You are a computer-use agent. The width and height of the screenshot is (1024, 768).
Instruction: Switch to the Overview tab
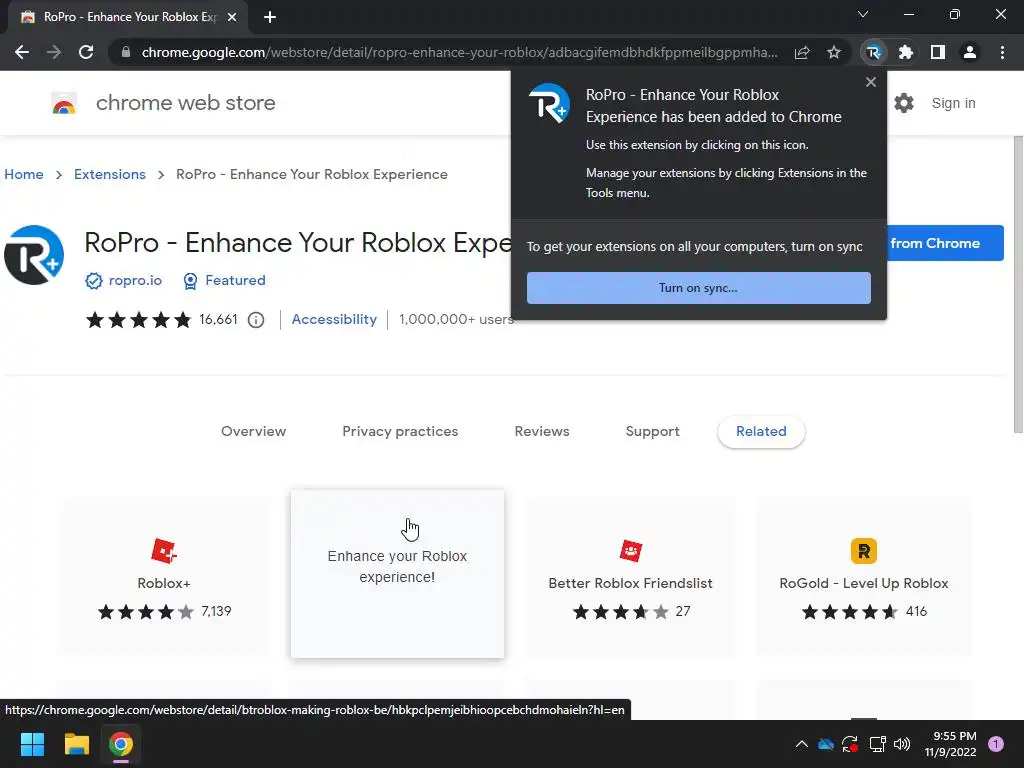(253, 431)
